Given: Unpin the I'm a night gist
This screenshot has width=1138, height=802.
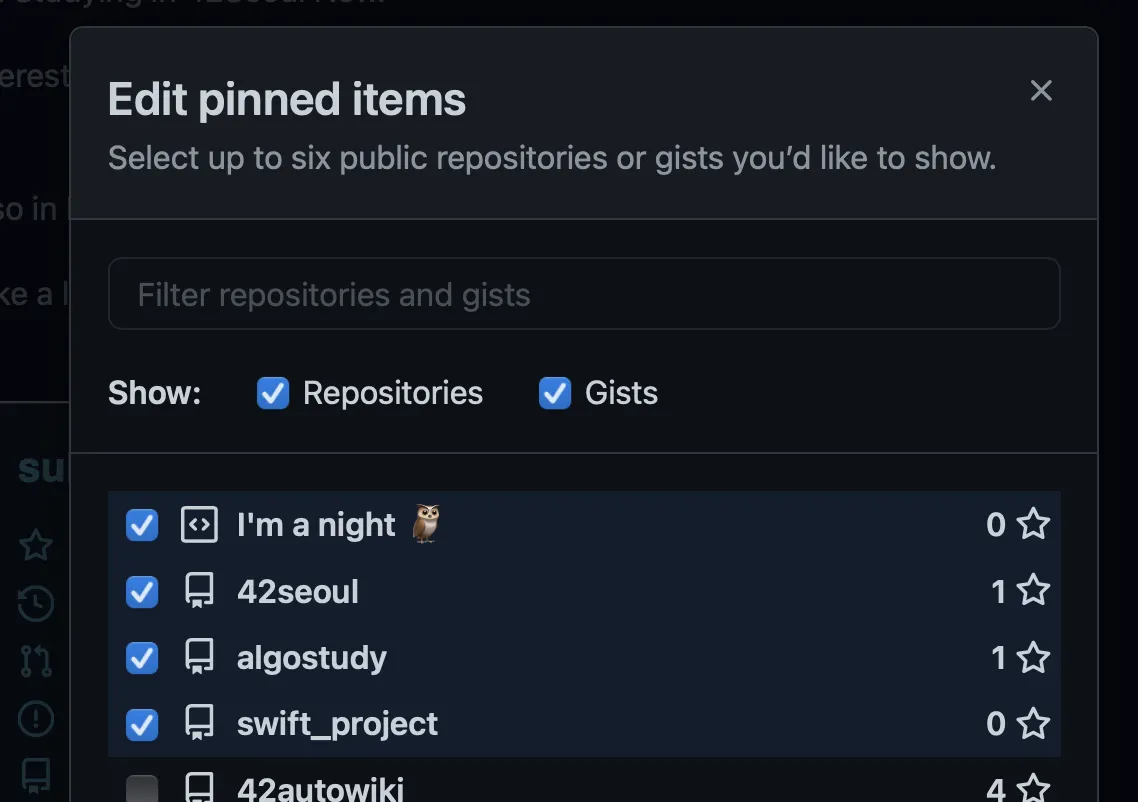Looking at the screenshot, I should pos(142,525).
